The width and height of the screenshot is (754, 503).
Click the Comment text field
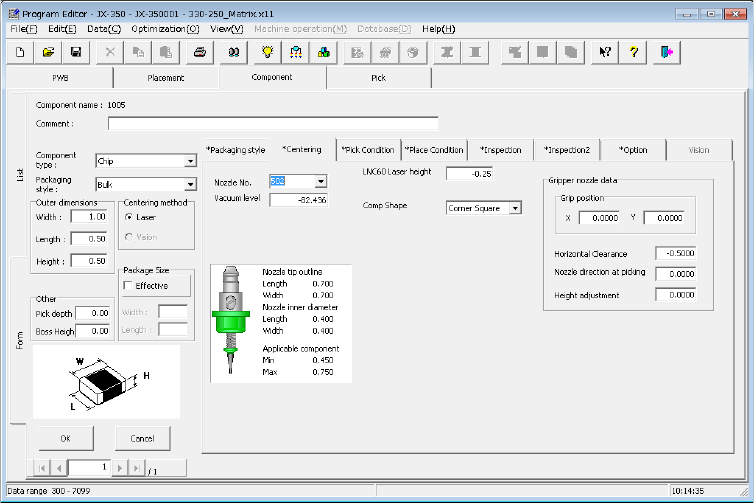pyautogui.click(x=272, y=124)
